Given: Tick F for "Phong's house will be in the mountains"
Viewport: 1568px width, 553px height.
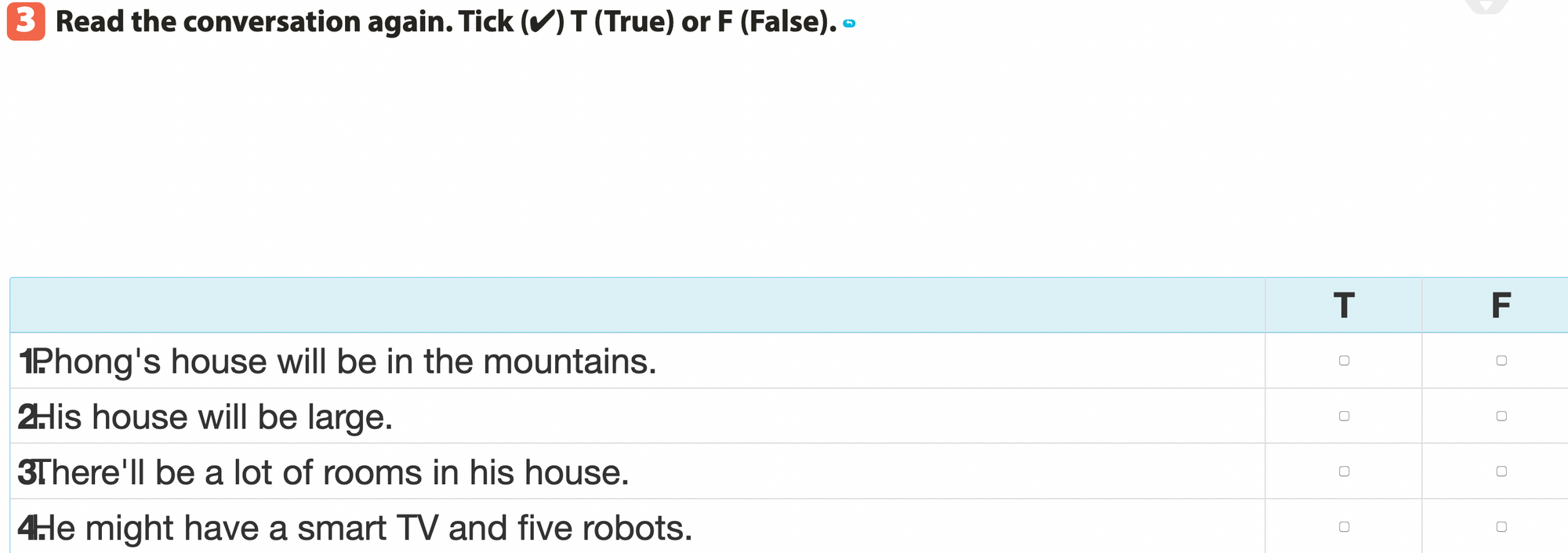Looking at the screenshot, I should [1501, 361].
